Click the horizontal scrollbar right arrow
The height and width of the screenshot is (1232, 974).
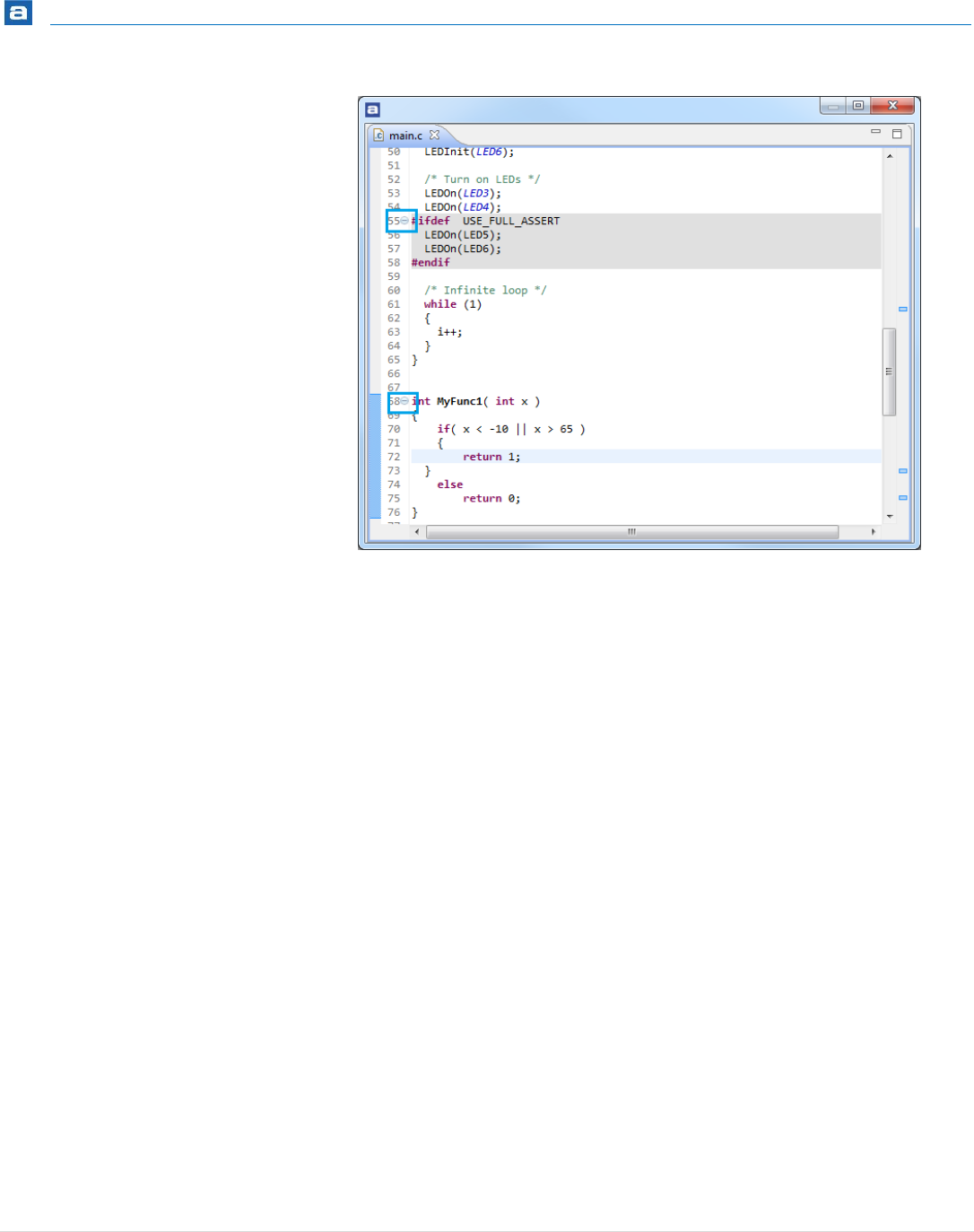click(x=874, y=532)
